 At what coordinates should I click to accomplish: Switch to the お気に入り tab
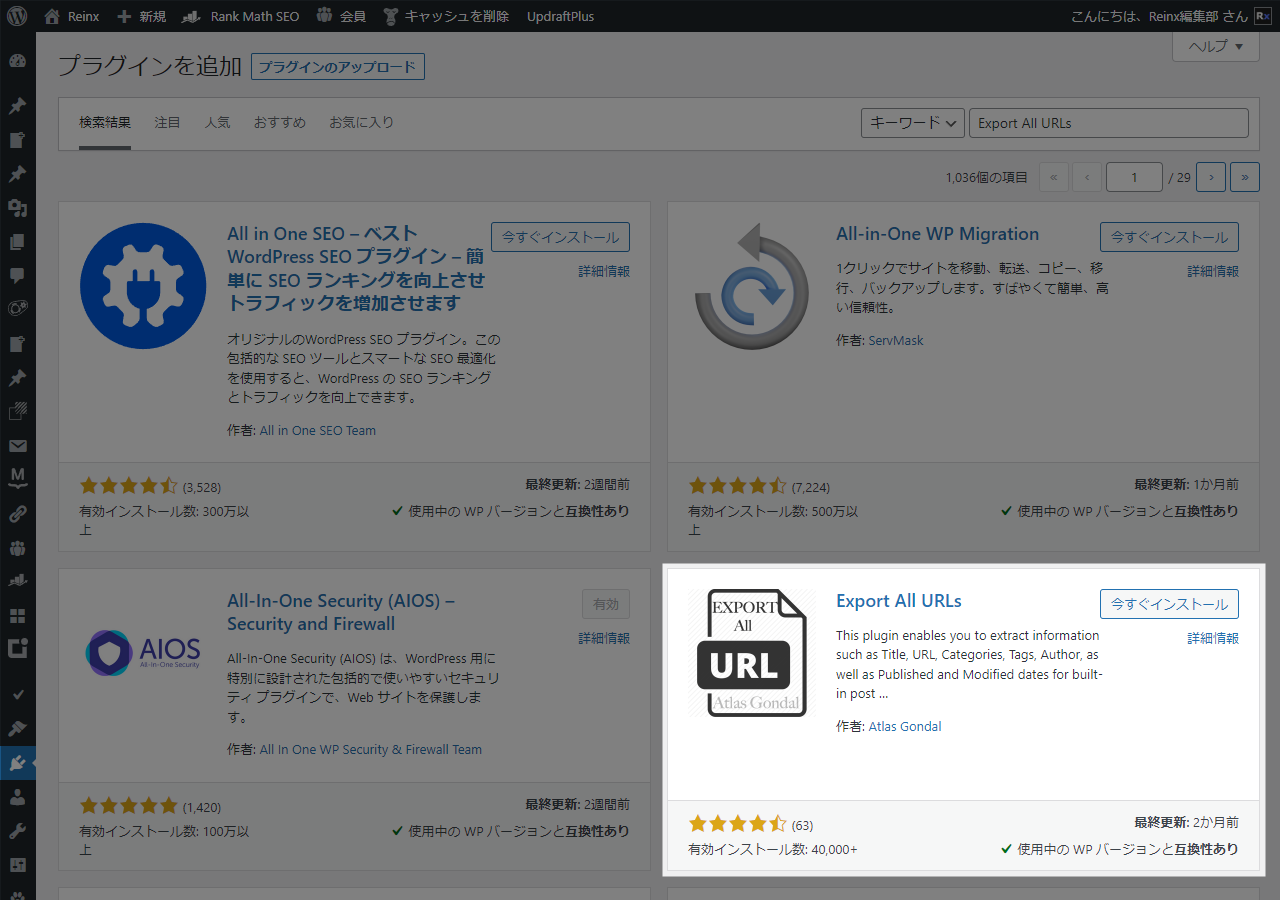click(362, 122)
